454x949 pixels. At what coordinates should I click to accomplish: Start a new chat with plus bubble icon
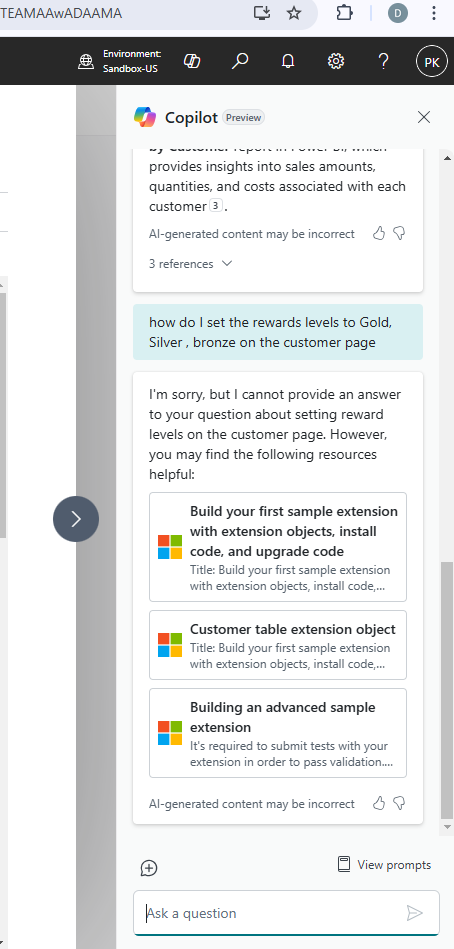(149, 868)
